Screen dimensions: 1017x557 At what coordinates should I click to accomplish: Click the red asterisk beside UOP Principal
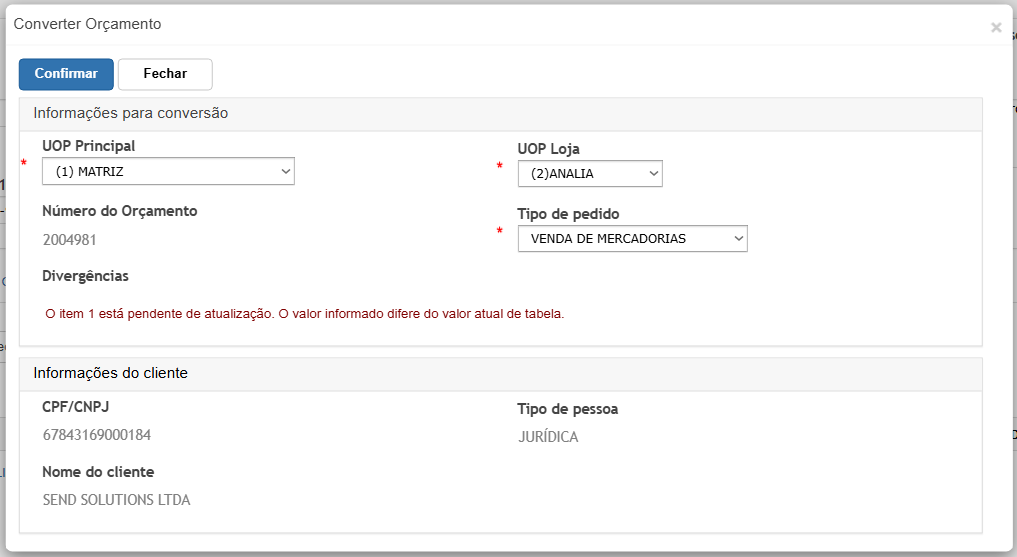24,163
